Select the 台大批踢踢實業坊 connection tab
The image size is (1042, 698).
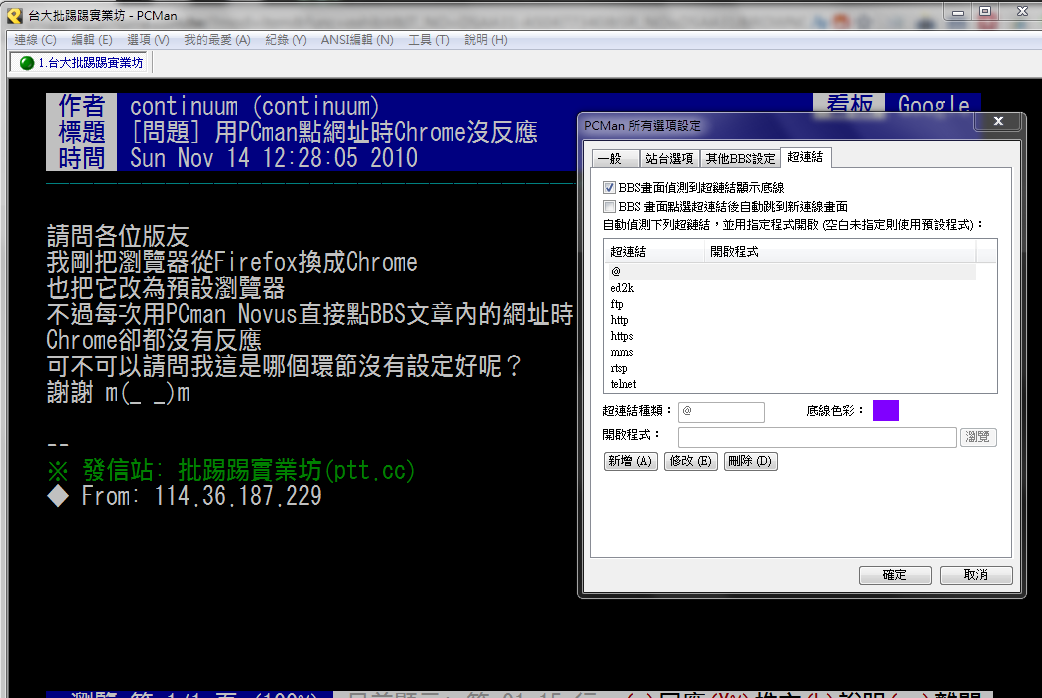pyautogui.click(x=81, y=62)
